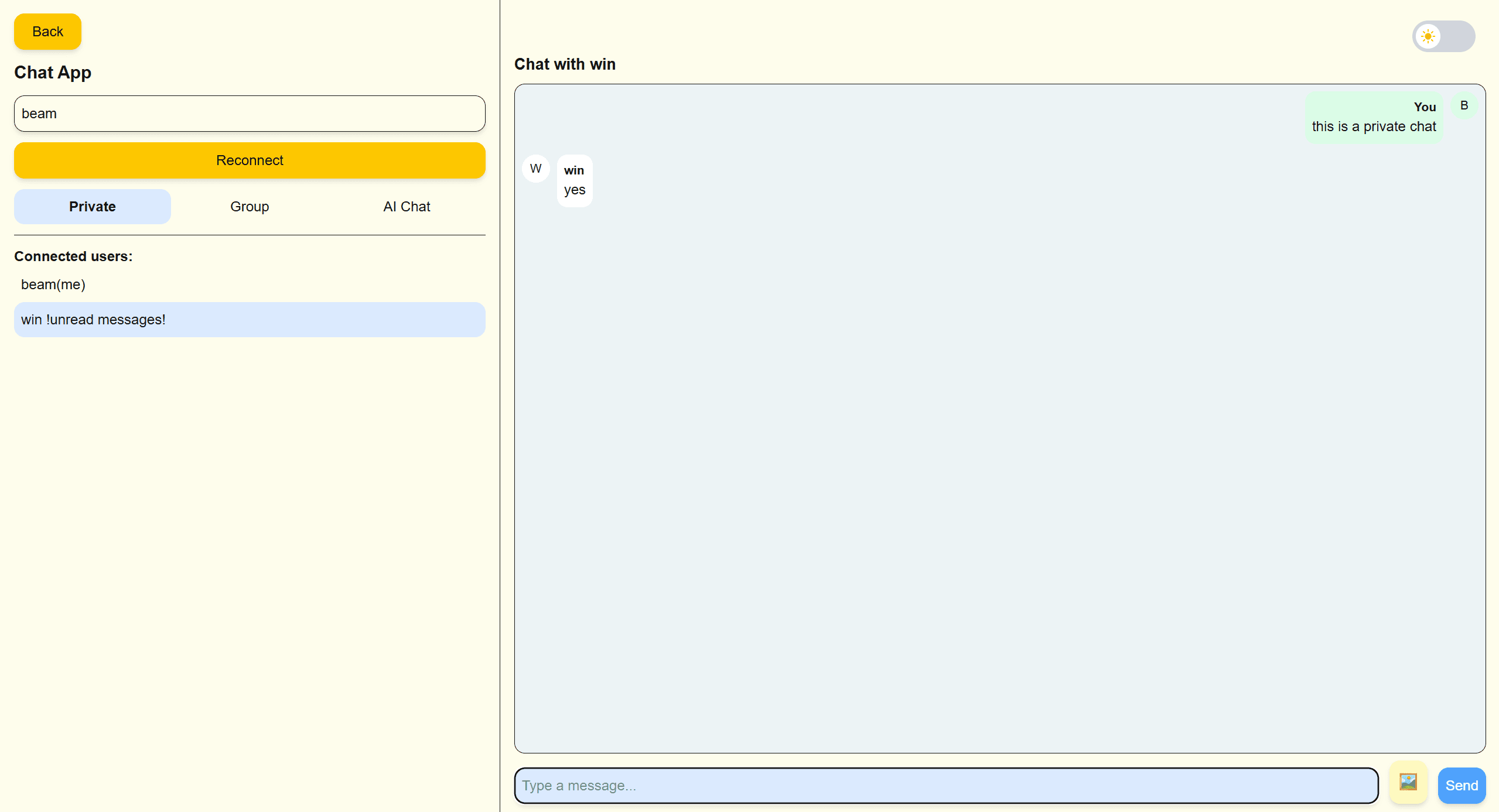The image size is (1499, 812).
Task: Click the B avatar beside your message
Action: tap(1464, 105)
